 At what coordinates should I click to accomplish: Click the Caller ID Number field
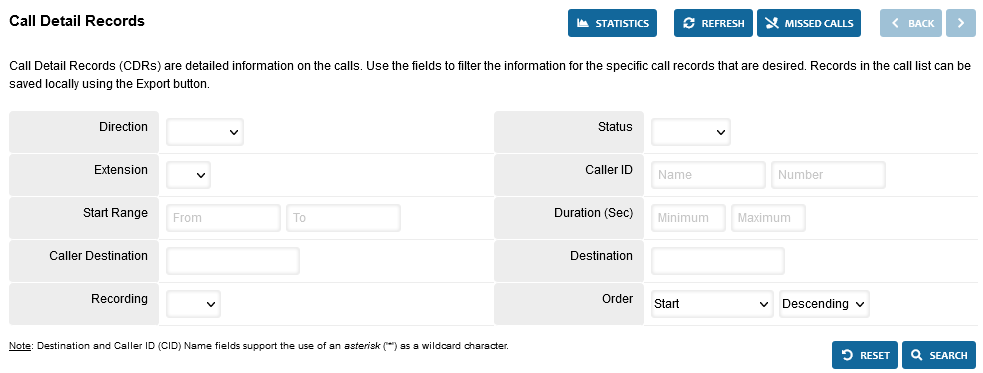[x=828, y=175]
